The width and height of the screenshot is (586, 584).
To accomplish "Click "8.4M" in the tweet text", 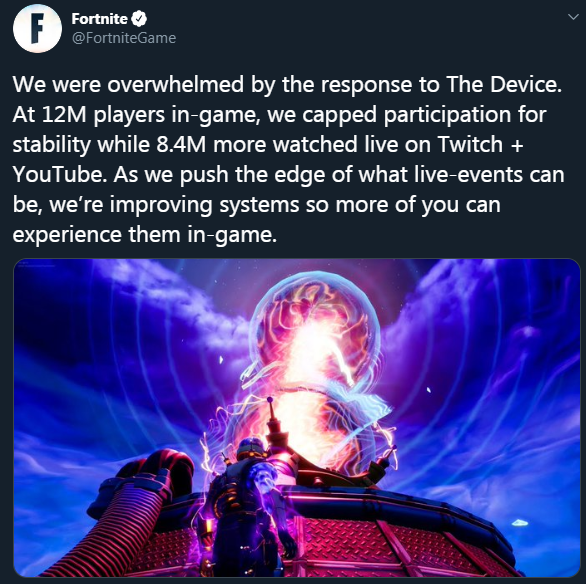I will coord(181,145).
